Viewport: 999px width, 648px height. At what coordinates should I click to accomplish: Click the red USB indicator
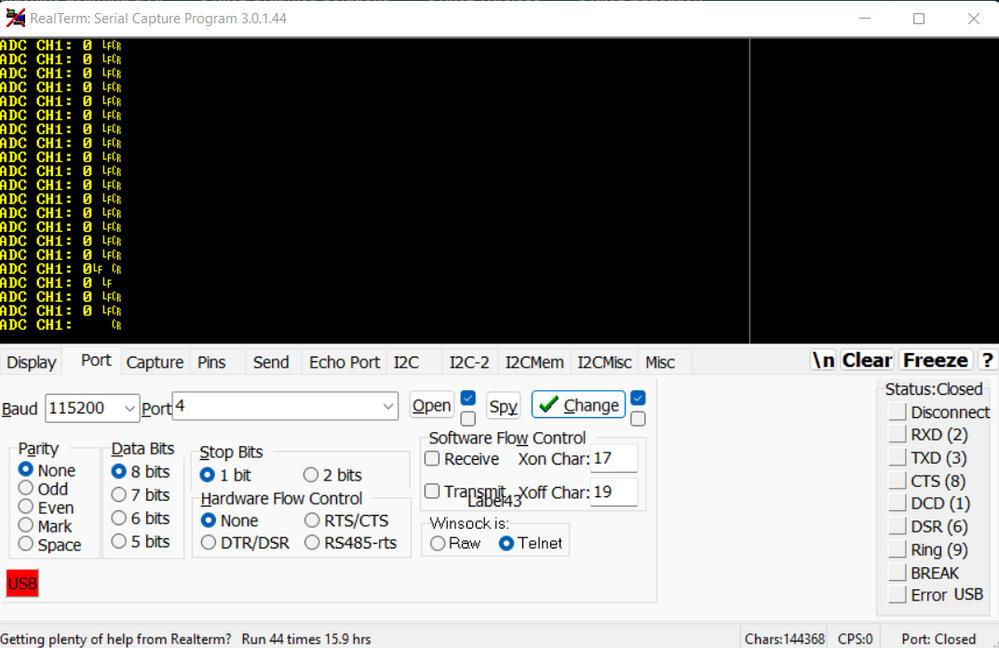[22, 584]
